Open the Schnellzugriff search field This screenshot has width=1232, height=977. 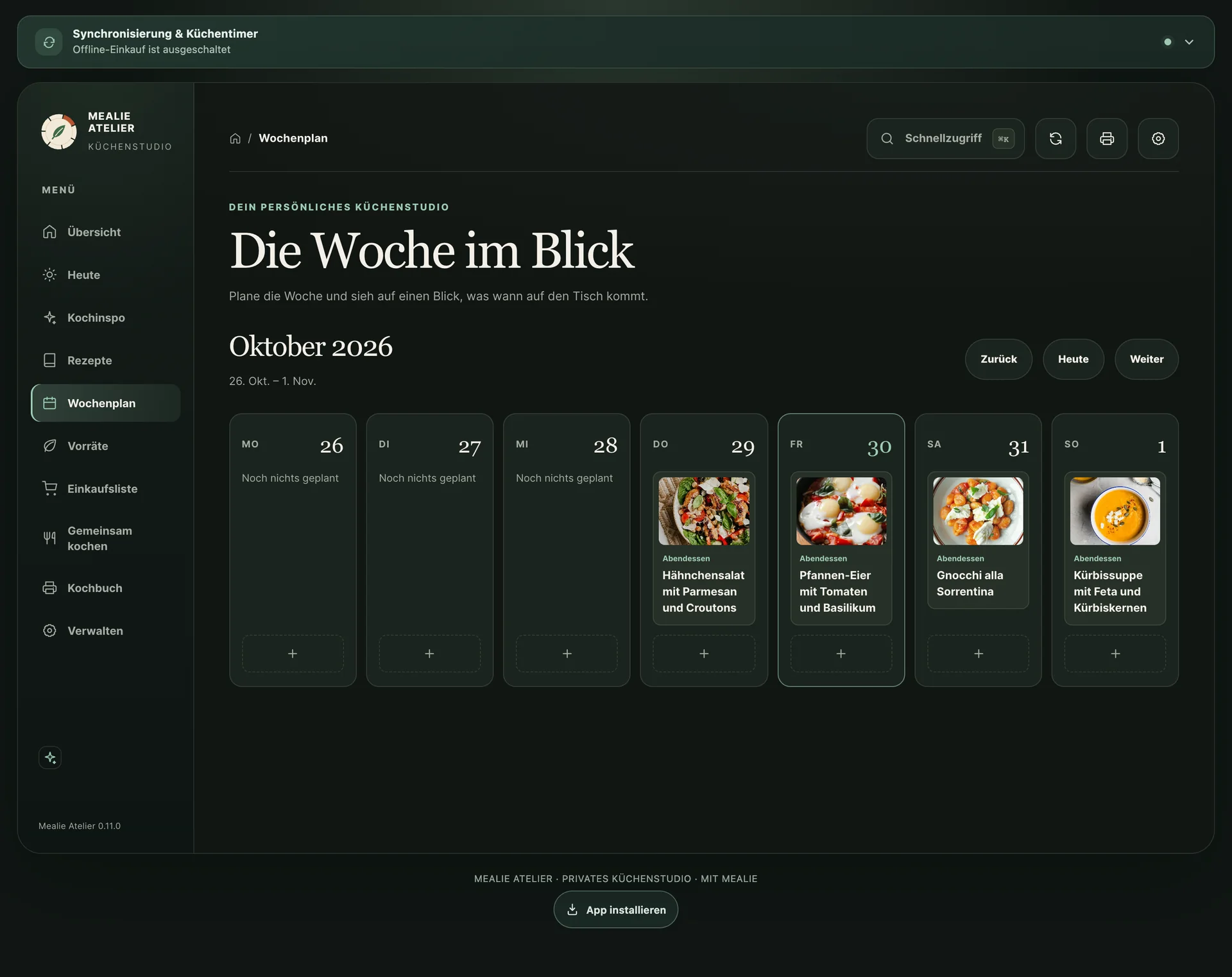945,139
